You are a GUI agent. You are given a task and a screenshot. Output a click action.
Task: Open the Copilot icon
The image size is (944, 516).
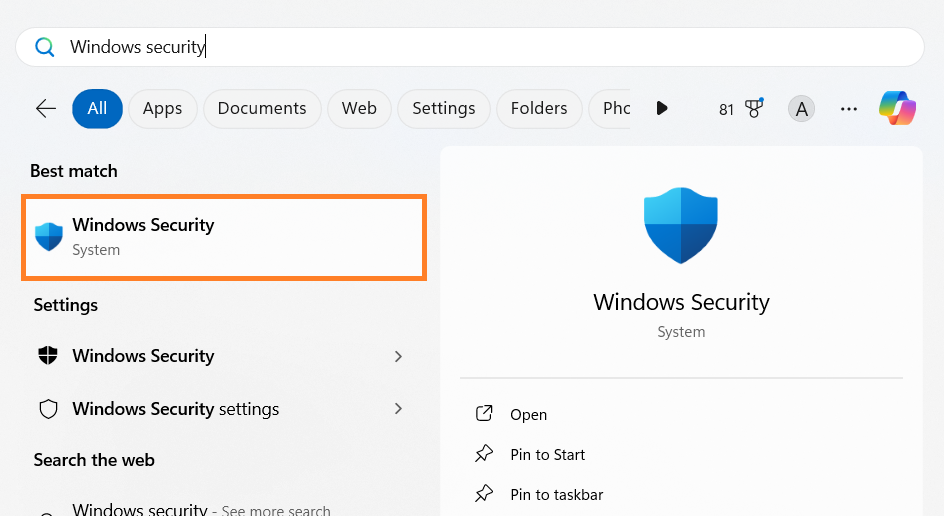[x=897, y=108]
